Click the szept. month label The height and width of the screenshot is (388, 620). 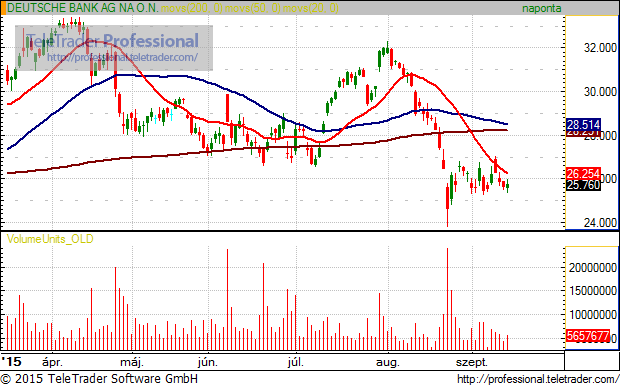472,362
